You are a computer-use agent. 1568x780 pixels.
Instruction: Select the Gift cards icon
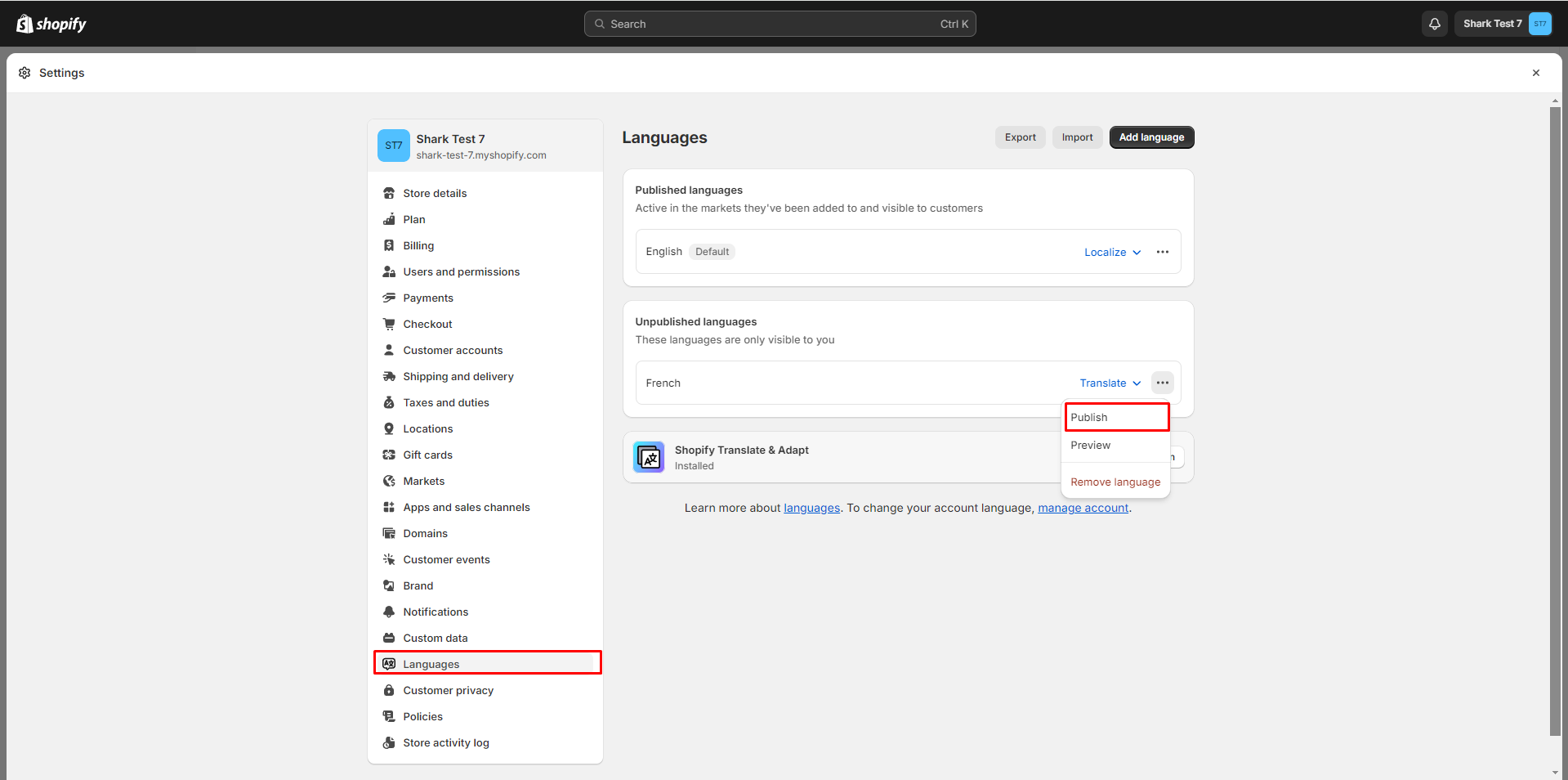coord(389,455)
